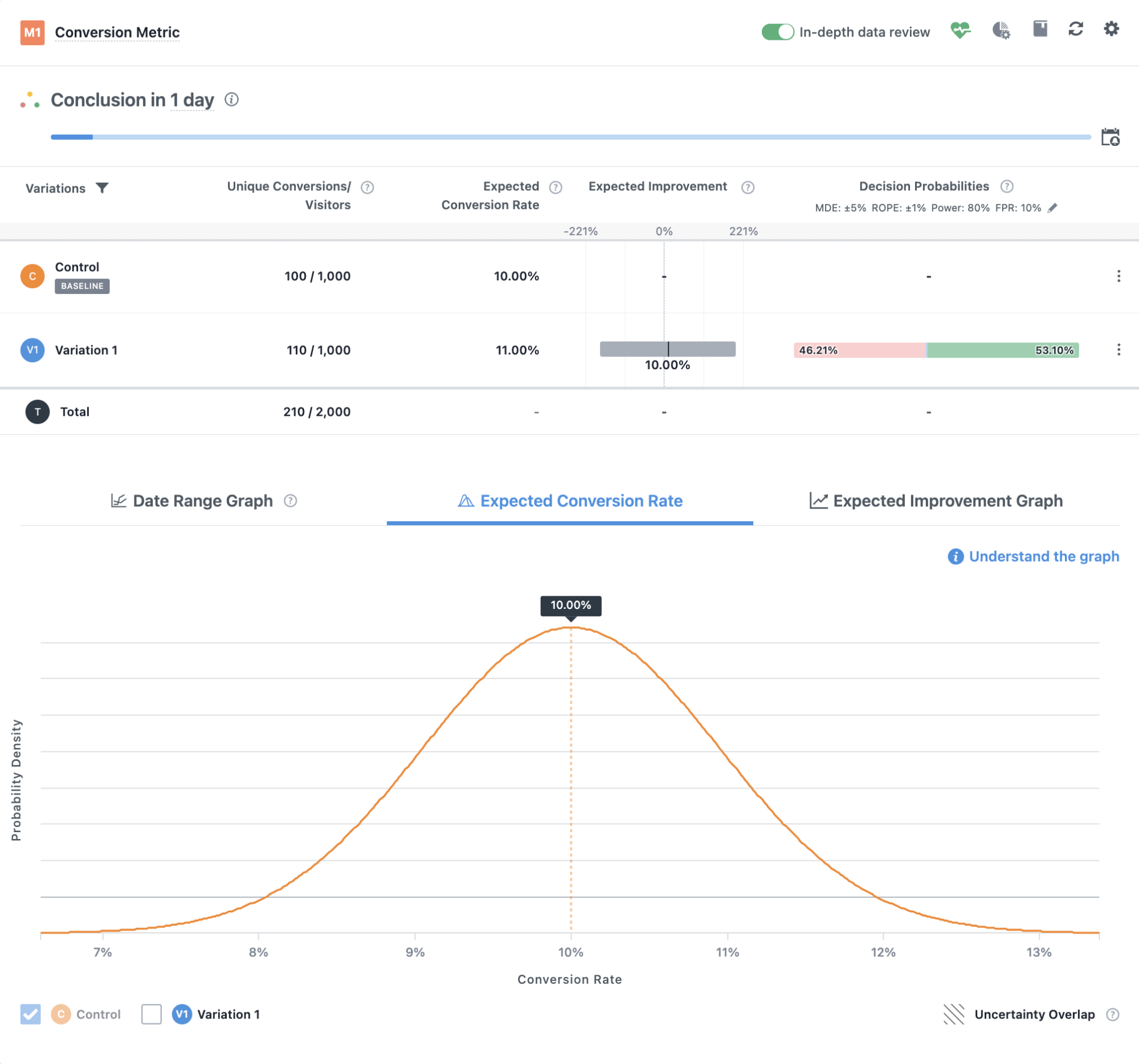Switch to Expected Improvement Graph tab
The image size is (1139, 1064).
[936, 501]
